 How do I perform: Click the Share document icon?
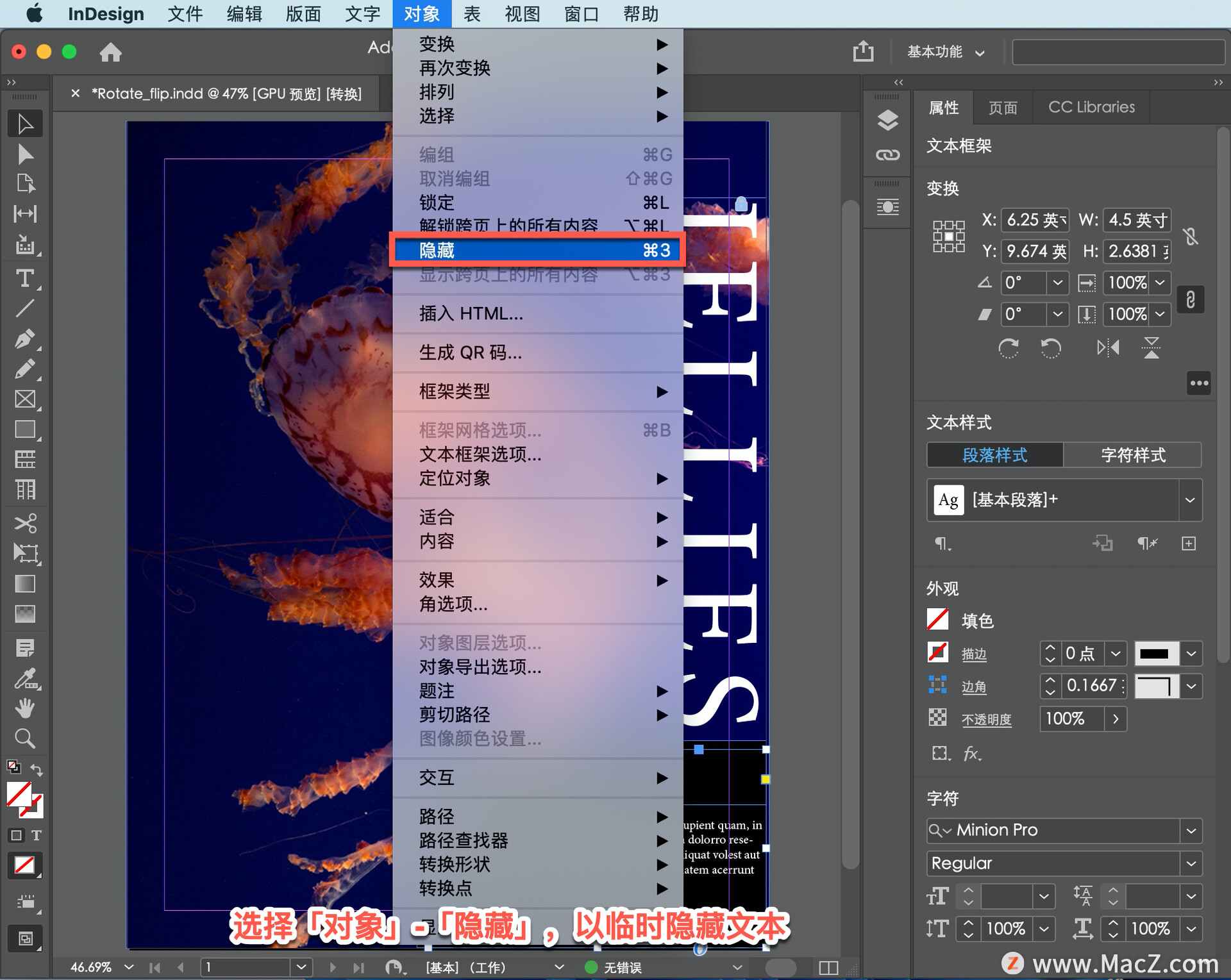point(863,51)
